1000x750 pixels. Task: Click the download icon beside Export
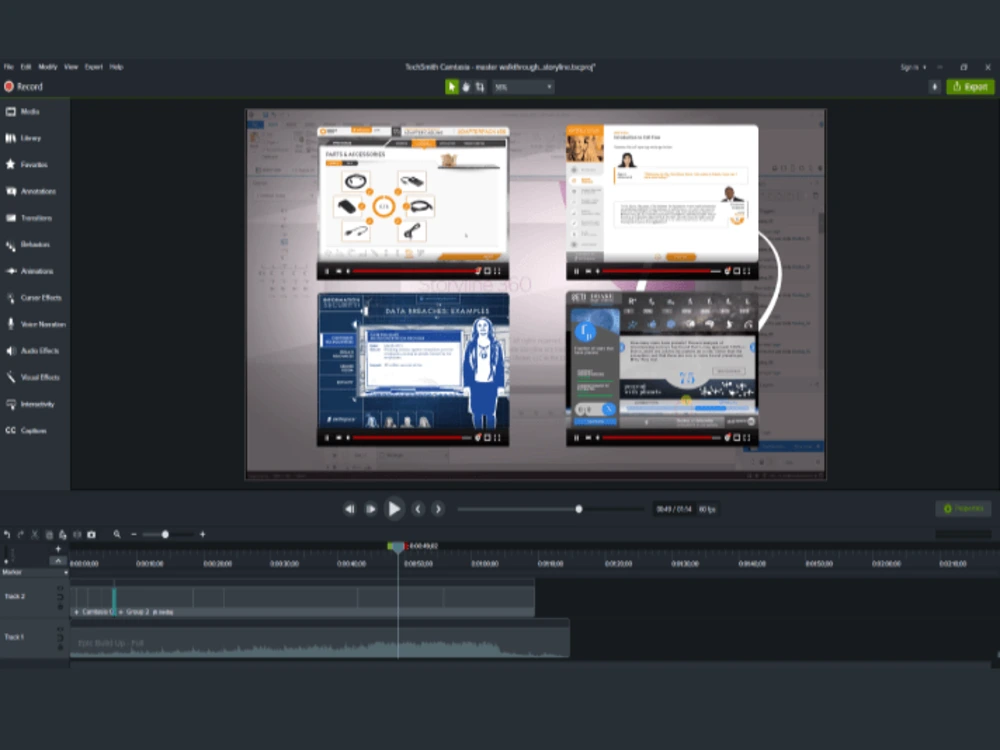pyautogui.click(x=934, y=87)
